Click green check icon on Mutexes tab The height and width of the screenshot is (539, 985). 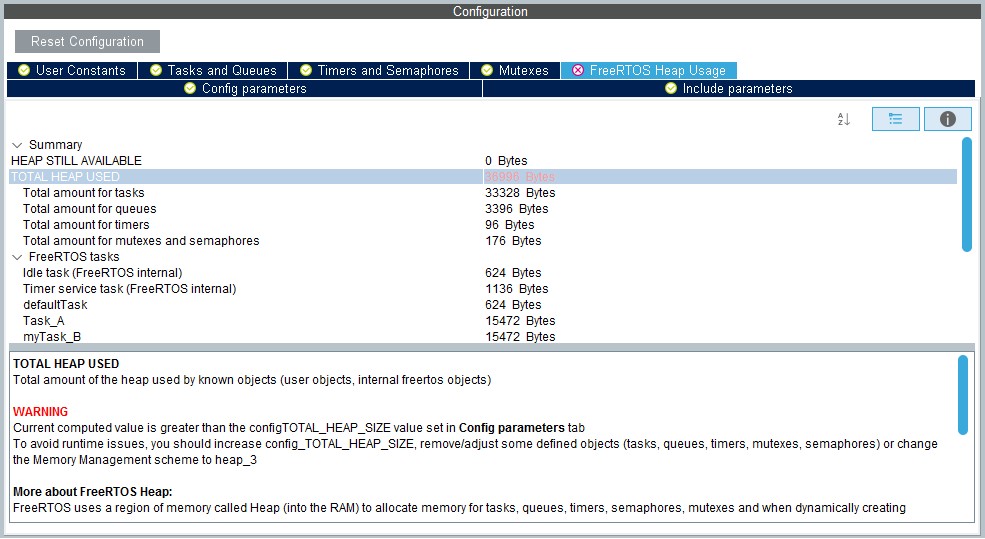(x=487, y=70)
